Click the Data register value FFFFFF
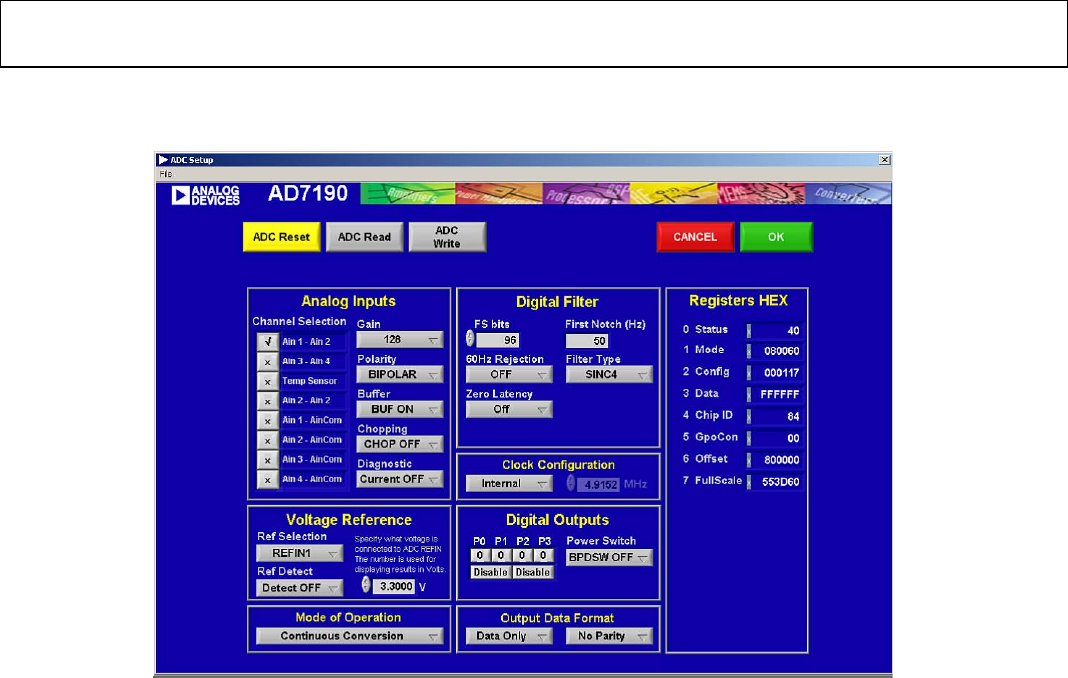 tap(777, 395)
